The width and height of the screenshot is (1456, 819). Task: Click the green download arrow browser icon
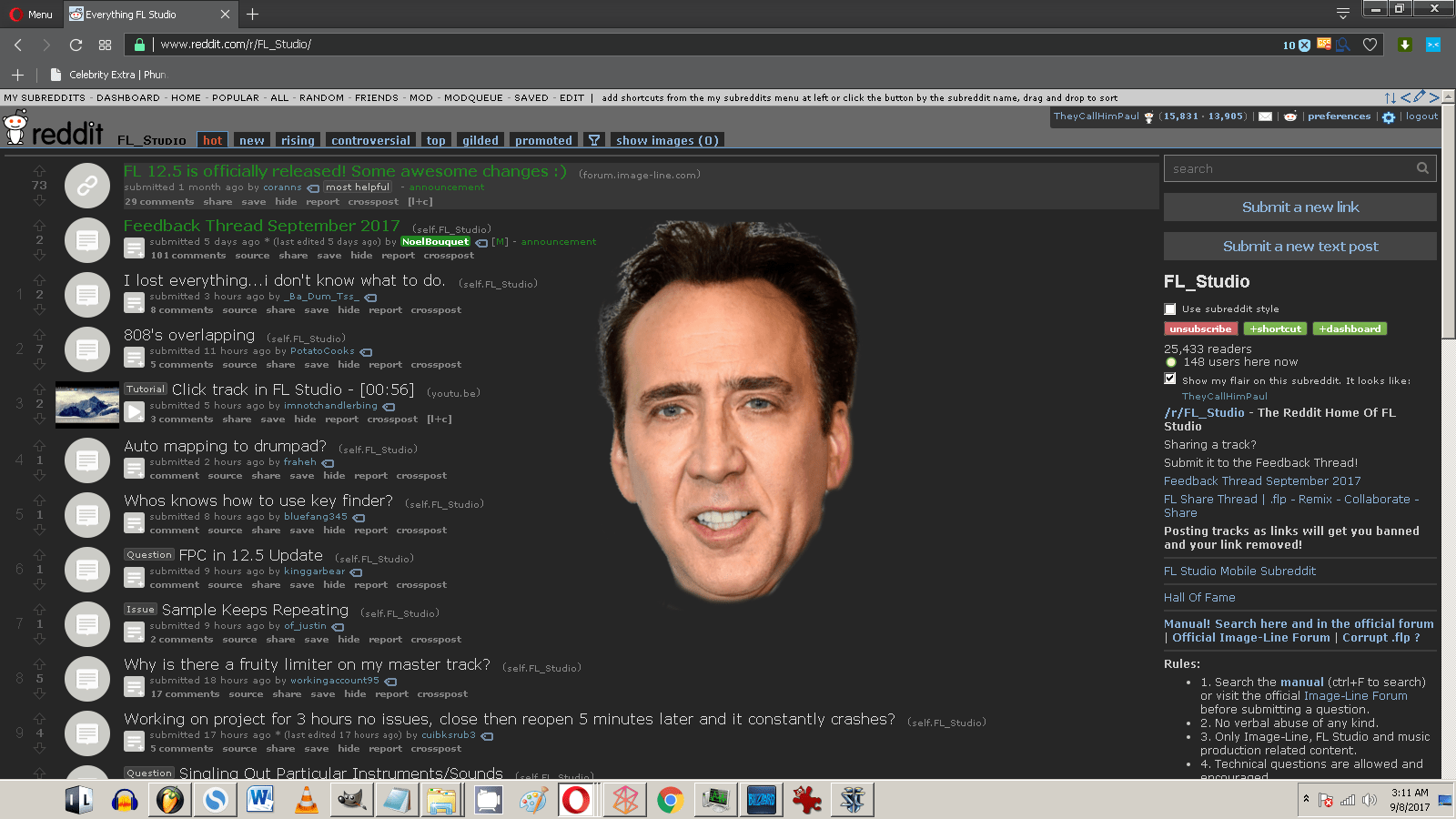click(x=1405, y=45)
